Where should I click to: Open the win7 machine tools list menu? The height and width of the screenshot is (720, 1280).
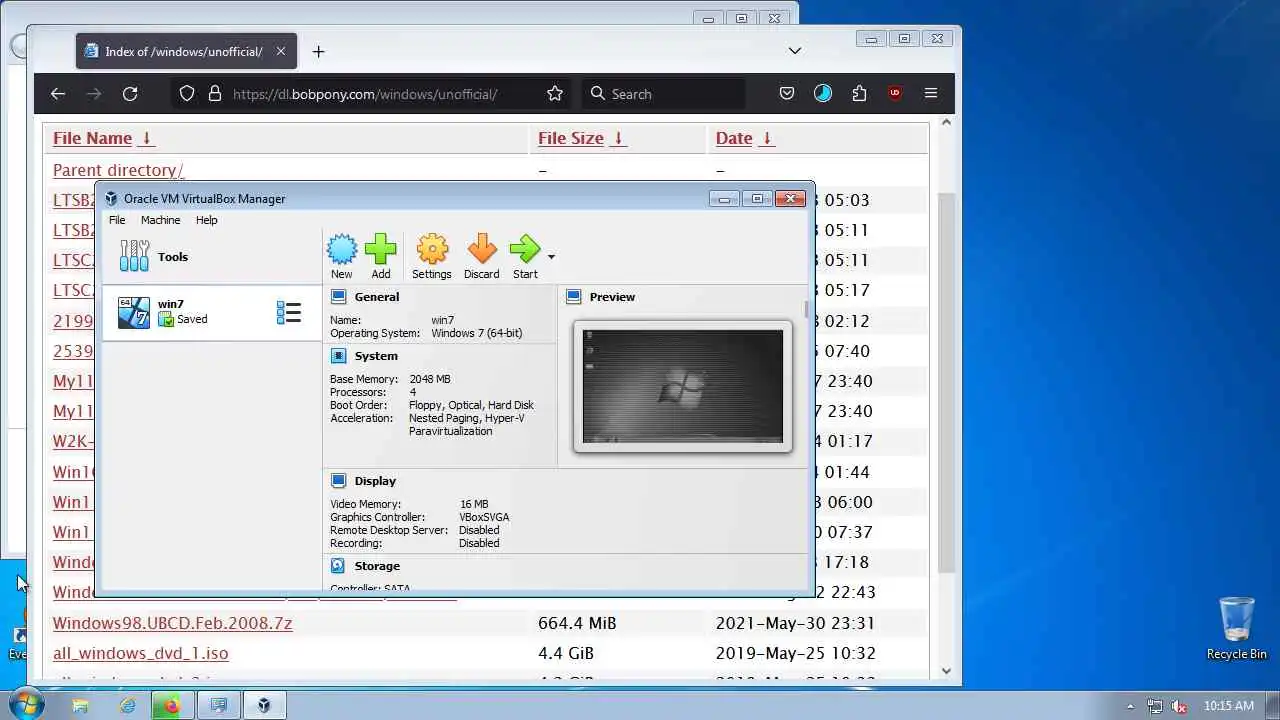pos(289,313)
